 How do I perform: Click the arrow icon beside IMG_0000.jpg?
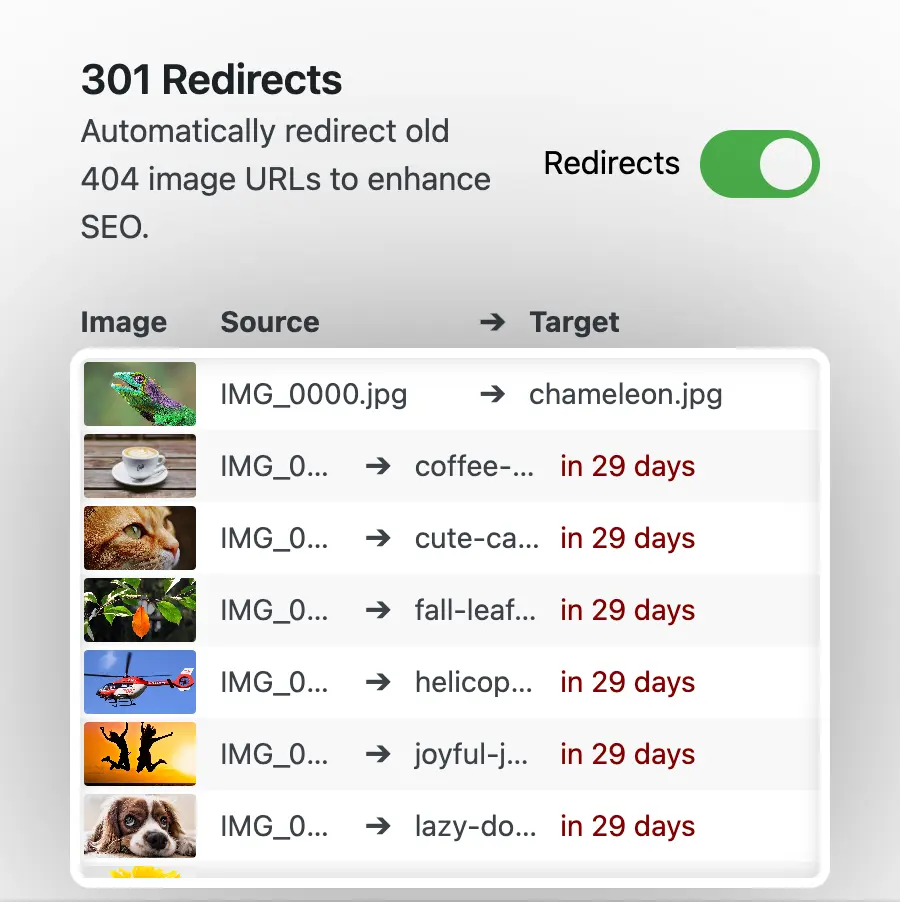coord(492,394)
